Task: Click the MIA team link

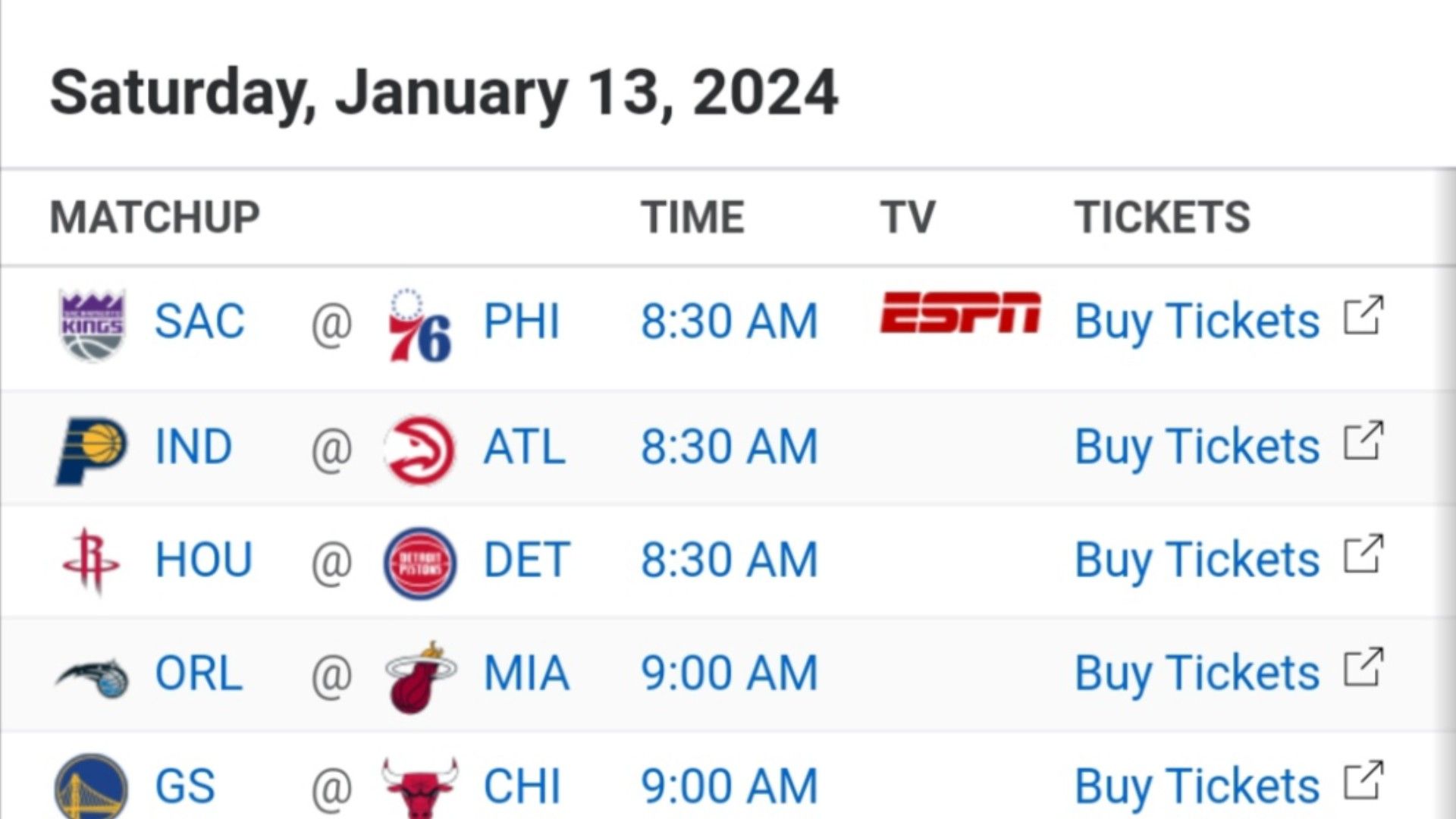Action: click(526, 673)
